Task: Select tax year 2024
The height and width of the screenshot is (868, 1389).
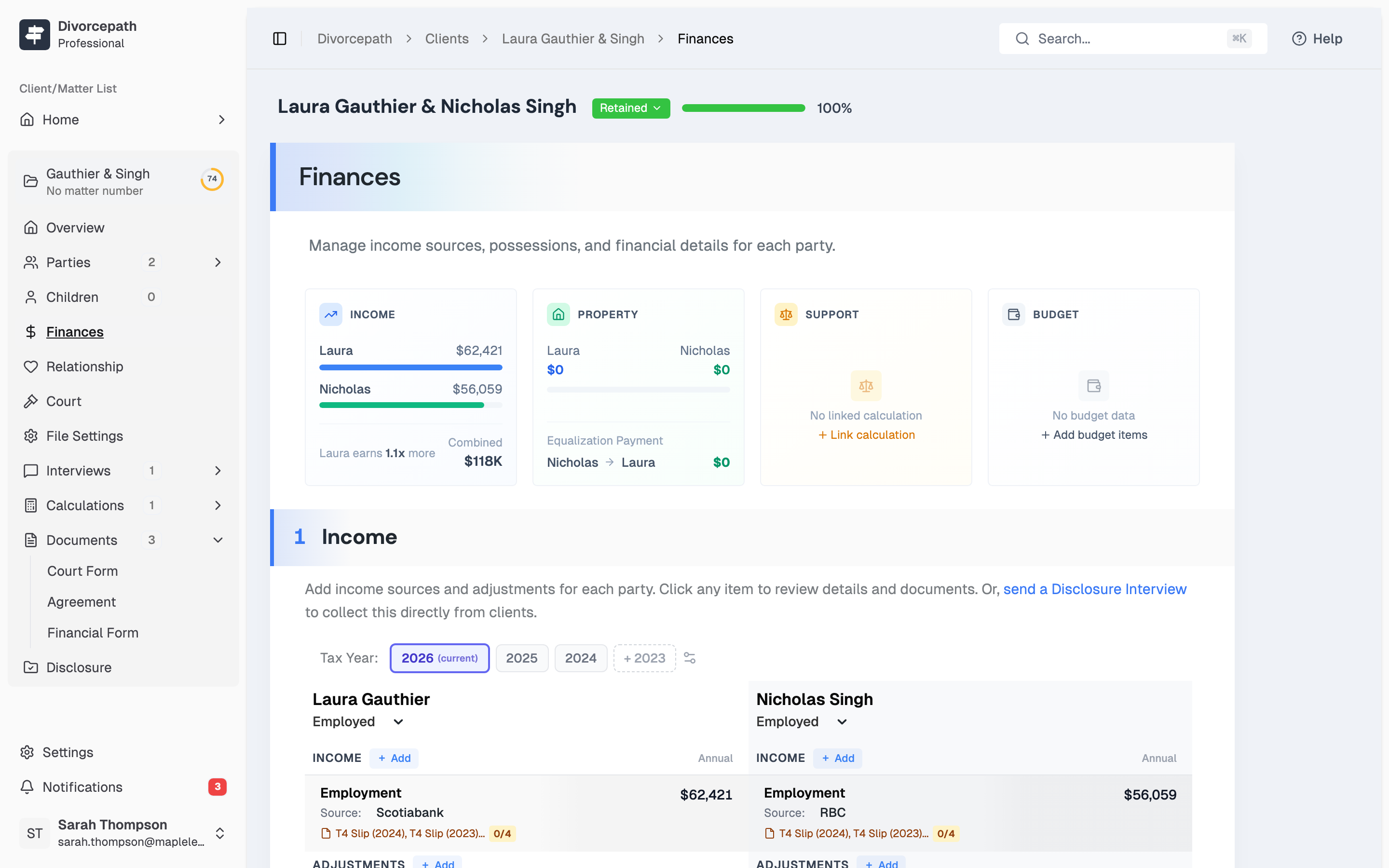Action: (580, 658)
